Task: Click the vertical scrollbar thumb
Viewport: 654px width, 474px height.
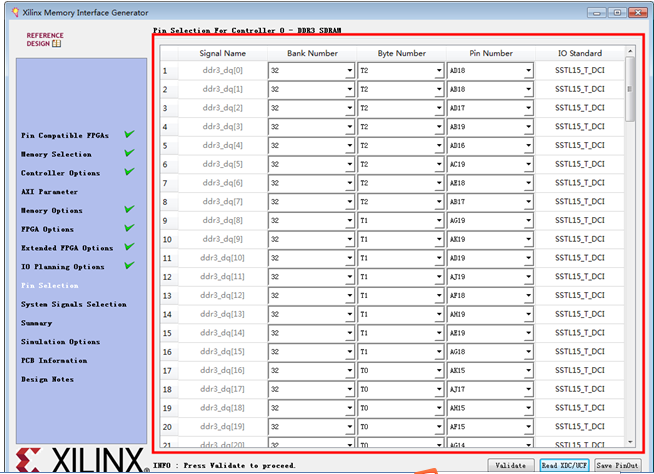Action: [630, 89]
